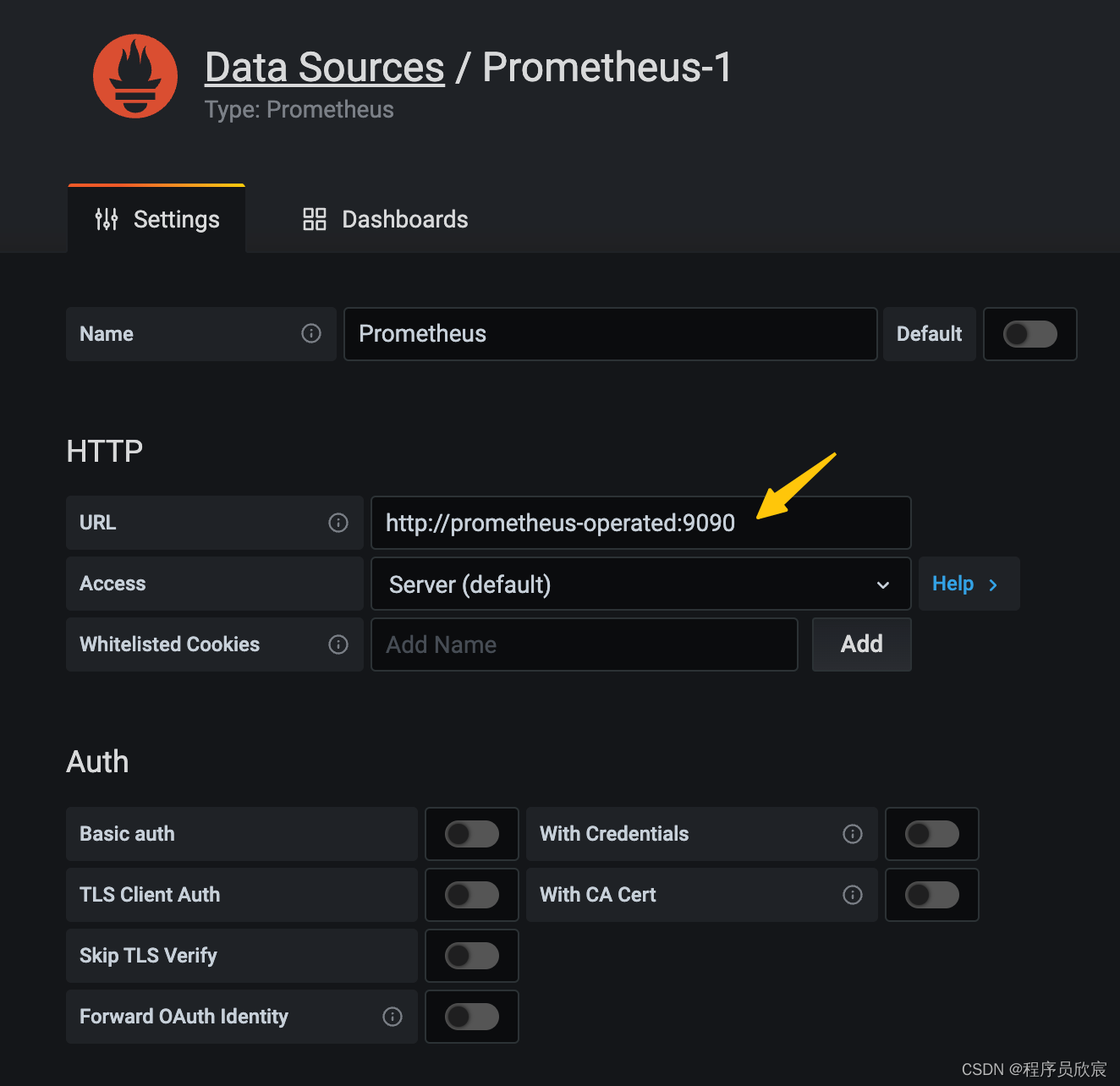The width and height of the screenshot is (1120, 1086).
Task: Click the Forward OAuth Identity label text
Action: click(184, 1017)
